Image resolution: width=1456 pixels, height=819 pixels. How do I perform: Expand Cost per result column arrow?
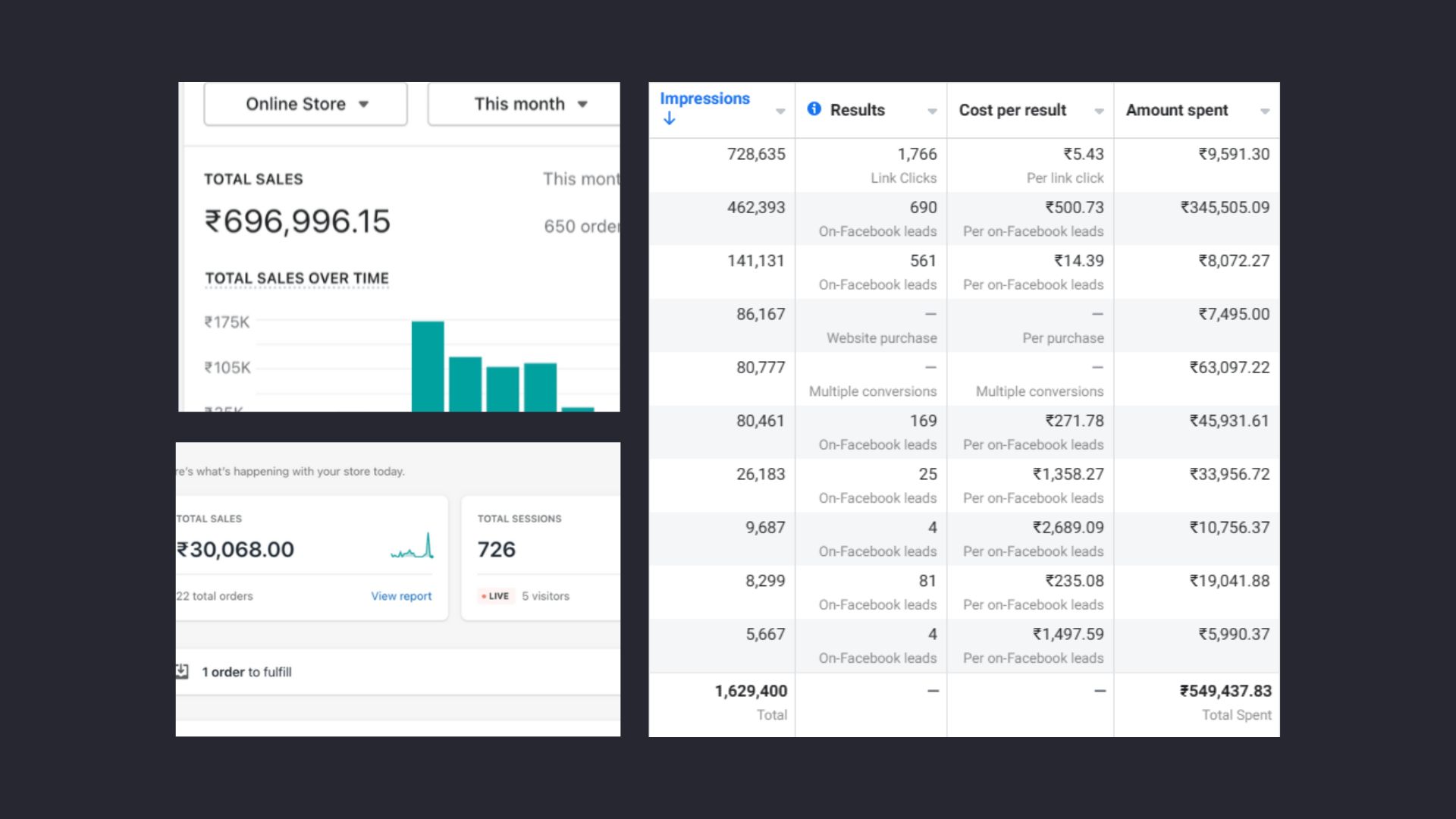[x=1099, y=111]
